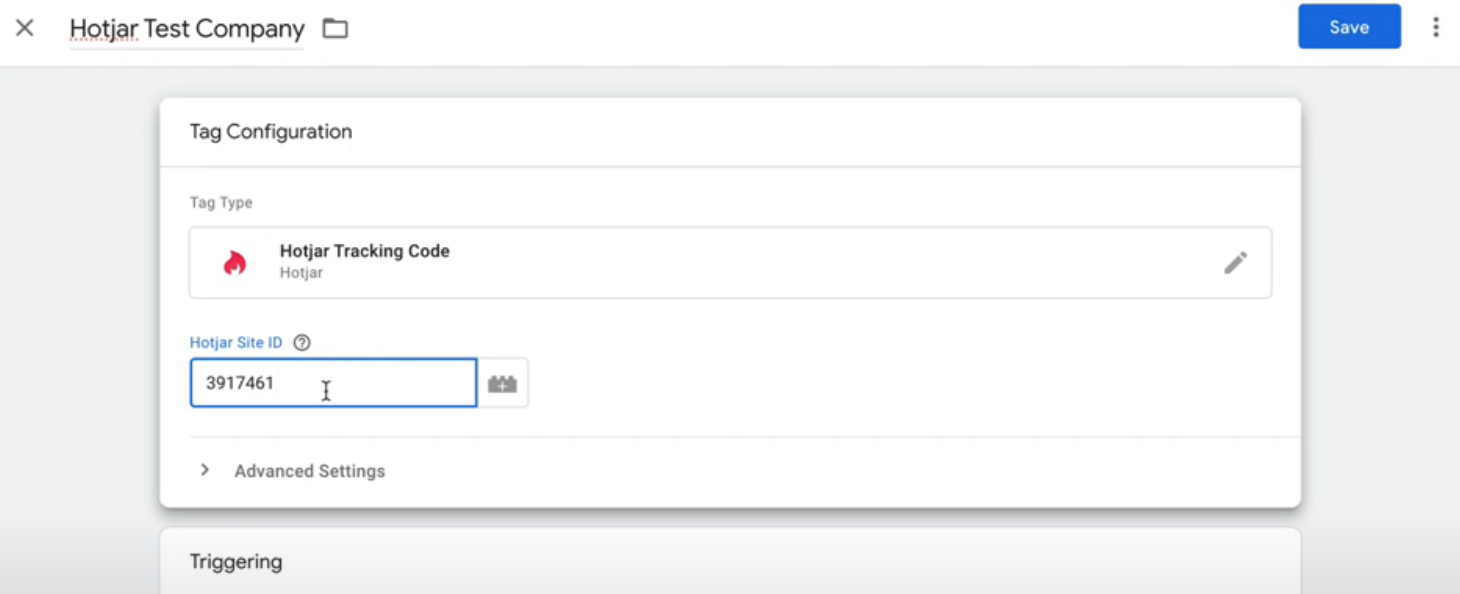Open the three-dot more actions menu

pos(1435,27)
